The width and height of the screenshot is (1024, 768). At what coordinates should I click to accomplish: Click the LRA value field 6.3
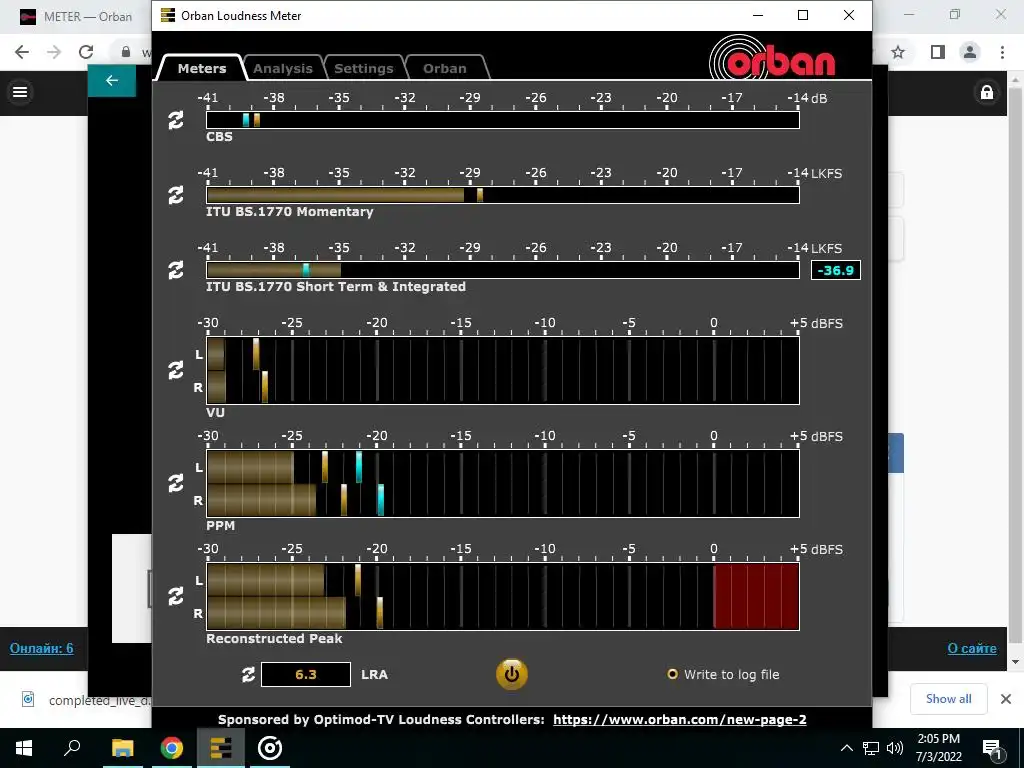pos(306,675)
